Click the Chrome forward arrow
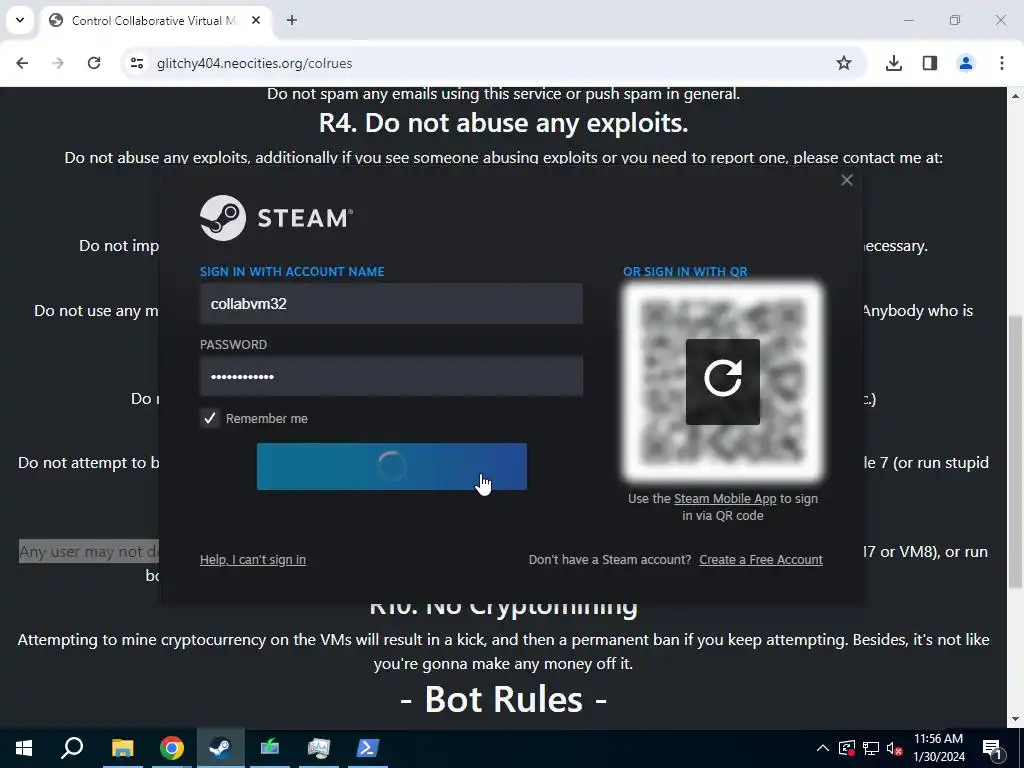1024x768 pixels. (x=58, y=63)
